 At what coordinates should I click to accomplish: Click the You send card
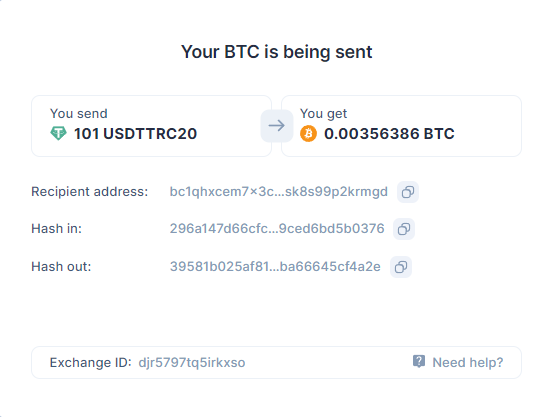tap(151, 126)
